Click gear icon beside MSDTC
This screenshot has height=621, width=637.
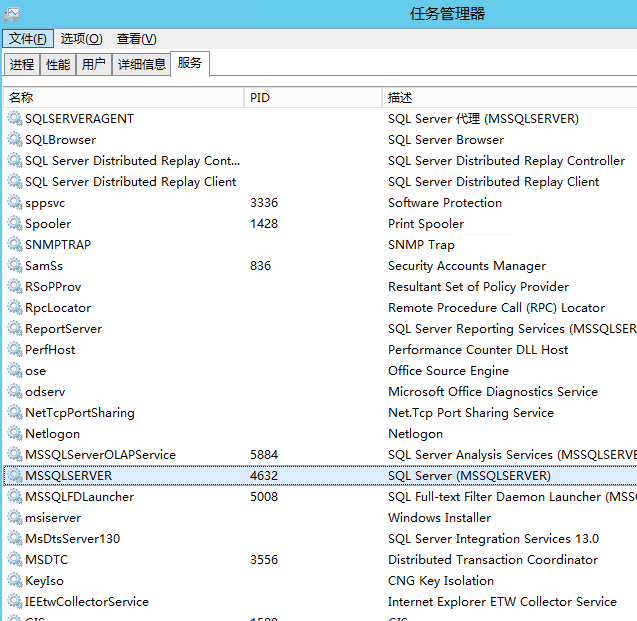(x=15, y=559)
